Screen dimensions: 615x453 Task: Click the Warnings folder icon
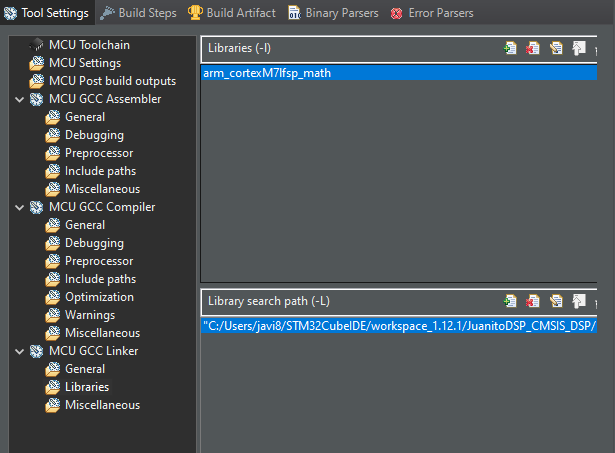tap(53, 315)
